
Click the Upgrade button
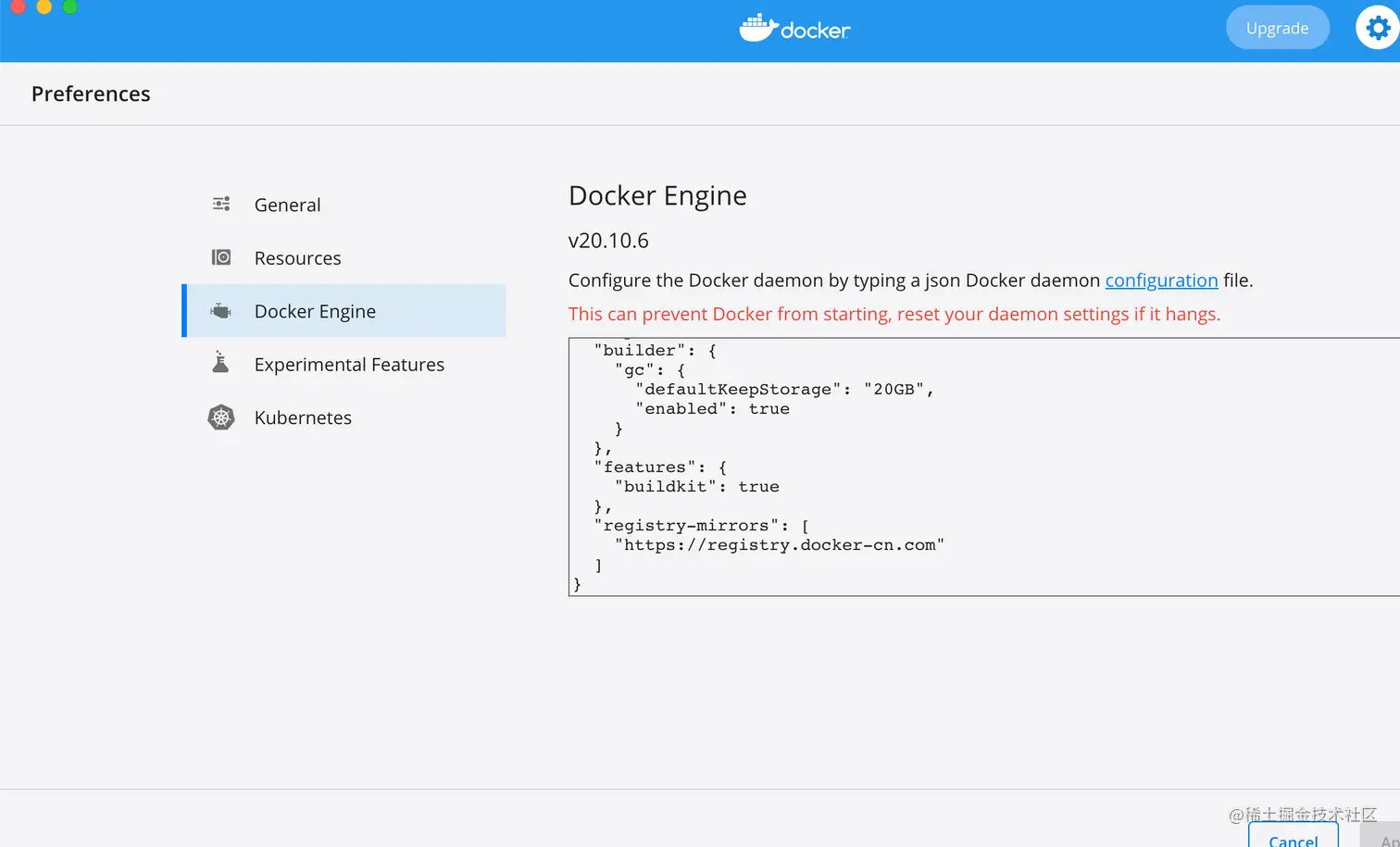click(x=1278, y=28)
